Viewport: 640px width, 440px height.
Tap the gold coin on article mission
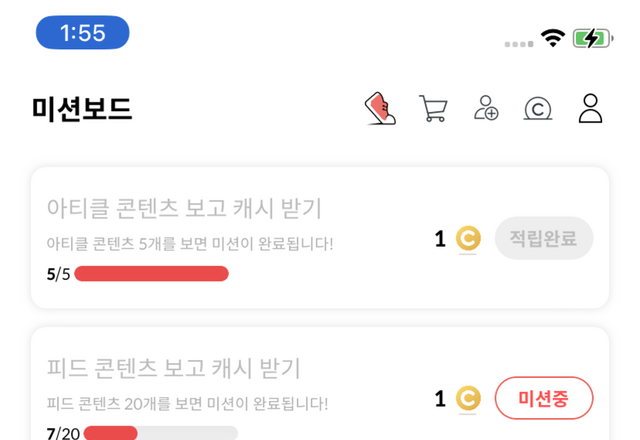pyautogui.click(x=468, y=239)
